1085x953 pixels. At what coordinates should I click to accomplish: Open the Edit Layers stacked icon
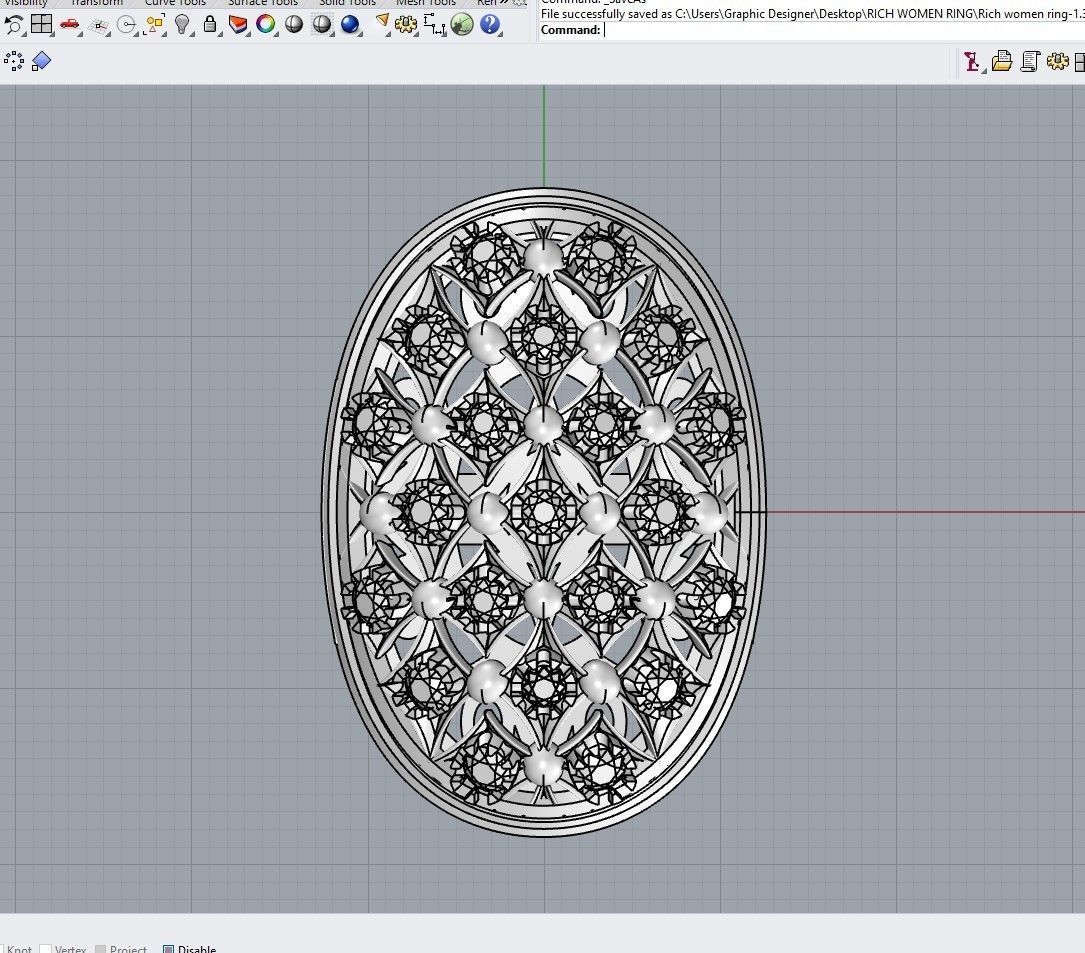(237, 25)
